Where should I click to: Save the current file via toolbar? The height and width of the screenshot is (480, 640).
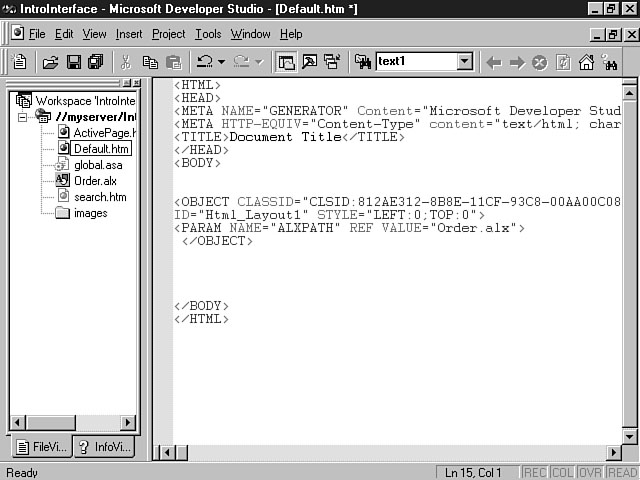73,62
